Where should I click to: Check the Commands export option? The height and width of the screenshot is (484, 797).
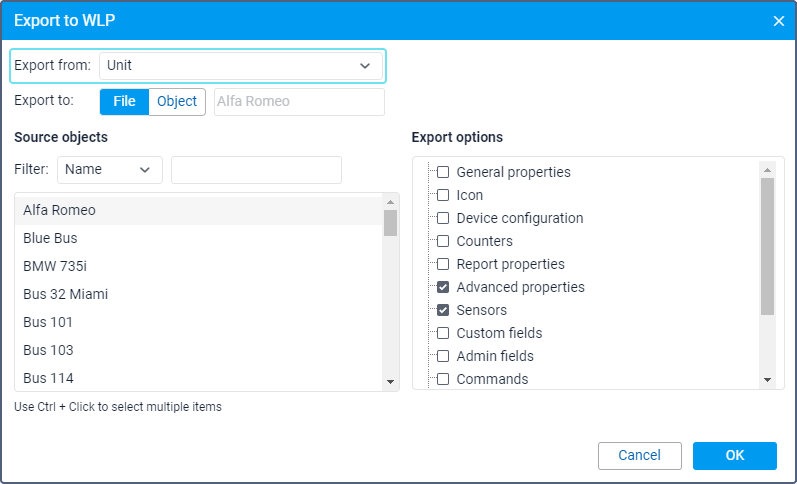443,379
